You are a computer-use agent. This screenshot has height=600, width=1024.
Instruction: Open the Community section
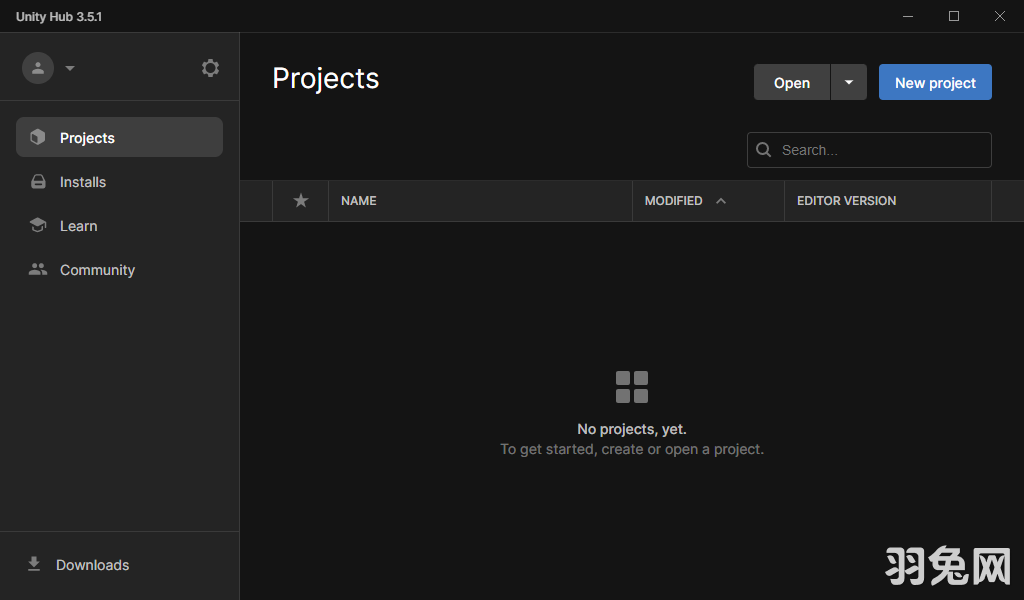tap(97, 270)
